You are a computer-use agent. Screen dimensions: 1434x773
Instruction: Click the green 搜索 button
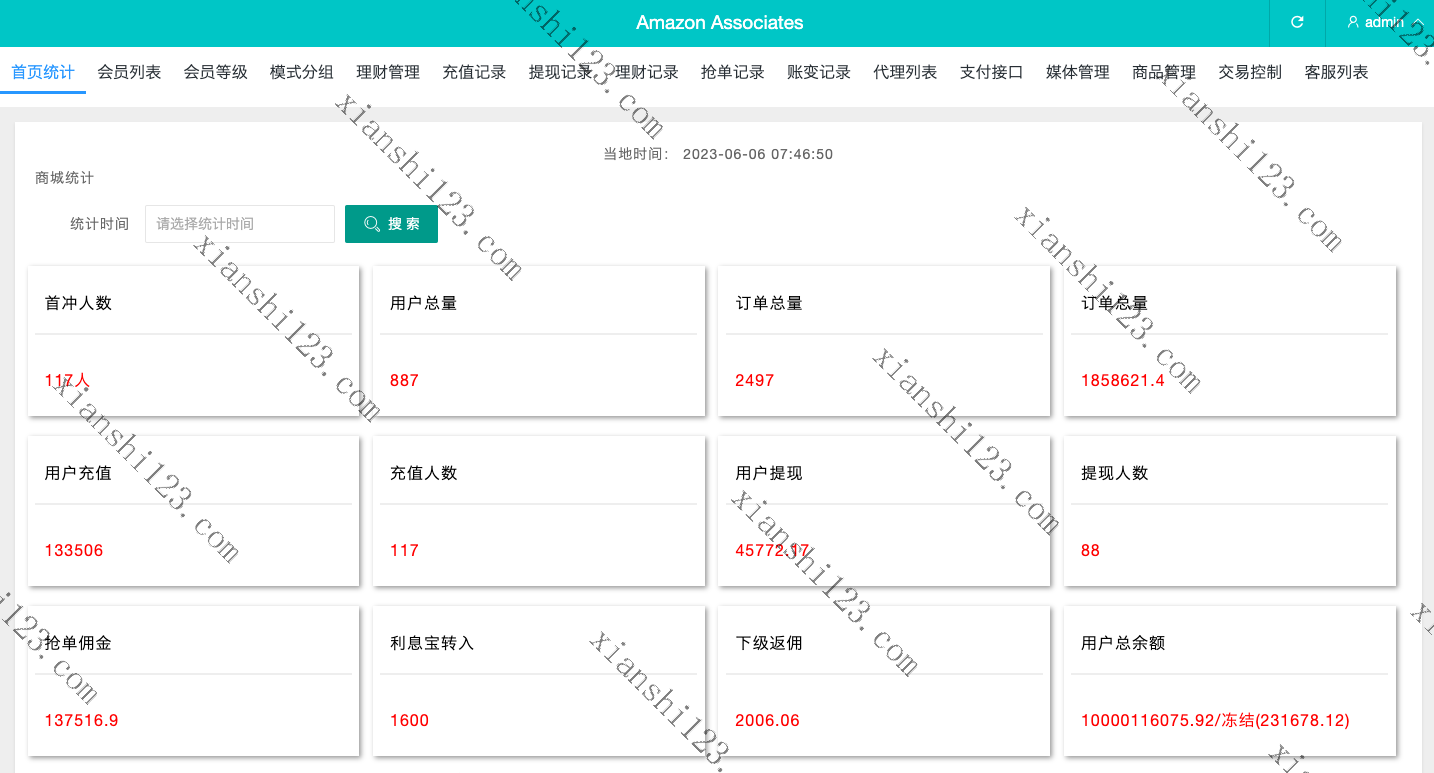[x=391, y=224]
